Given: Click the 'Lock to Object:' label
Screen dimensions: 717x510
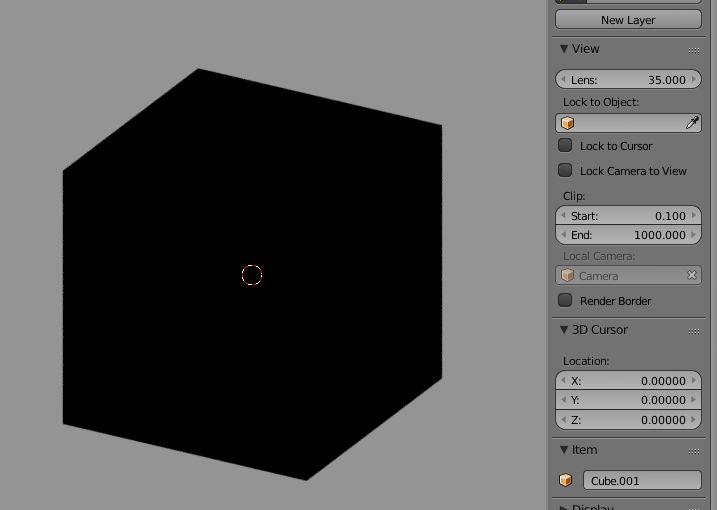Looking at the screenshot, I should click(x=601, y=102).
